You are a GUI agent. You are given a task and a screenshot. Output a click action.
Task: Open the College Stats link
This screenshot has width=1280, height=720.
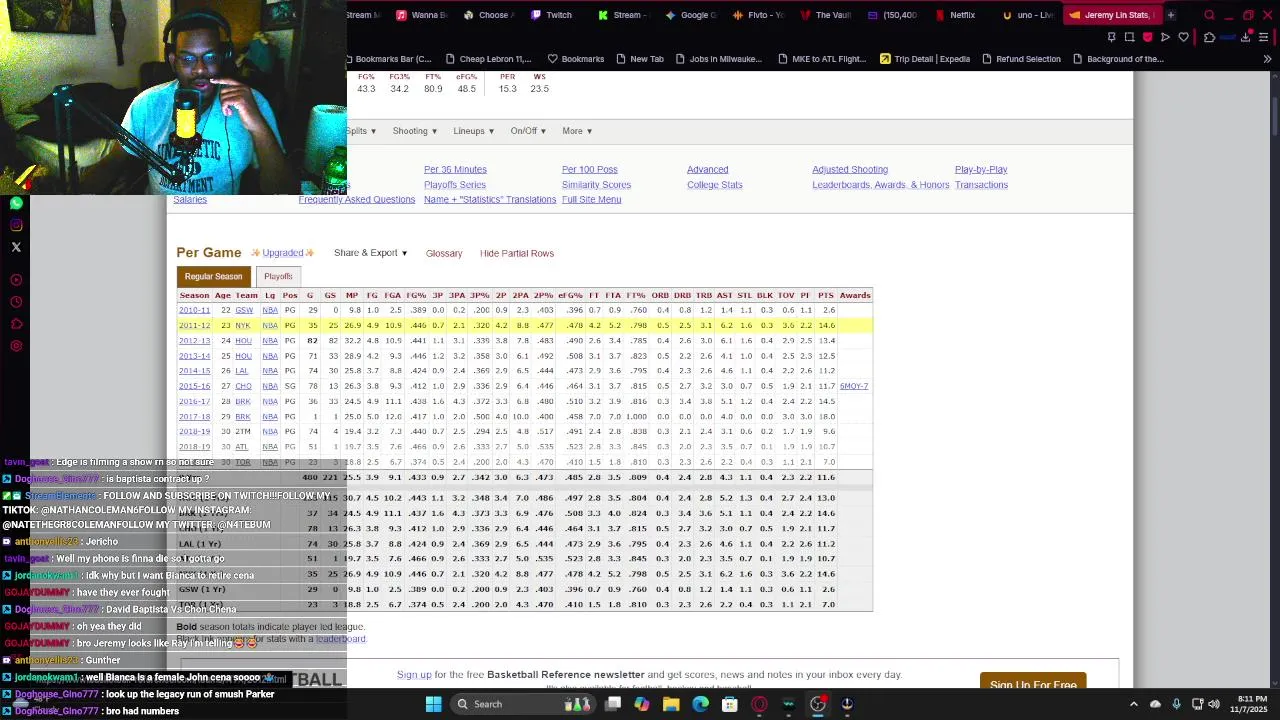(x=714, y=185)
